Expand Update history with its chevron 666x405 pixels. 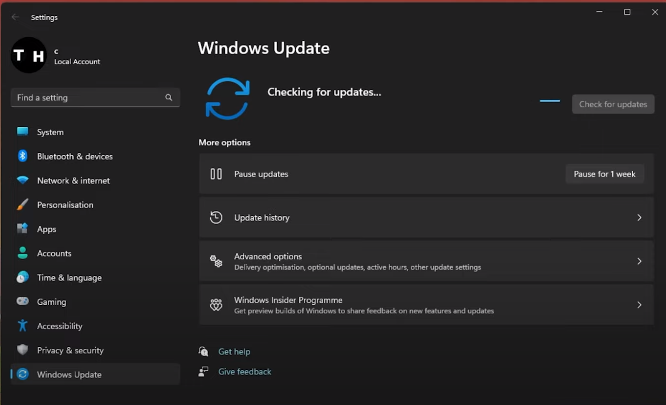(x=639, y=217)
